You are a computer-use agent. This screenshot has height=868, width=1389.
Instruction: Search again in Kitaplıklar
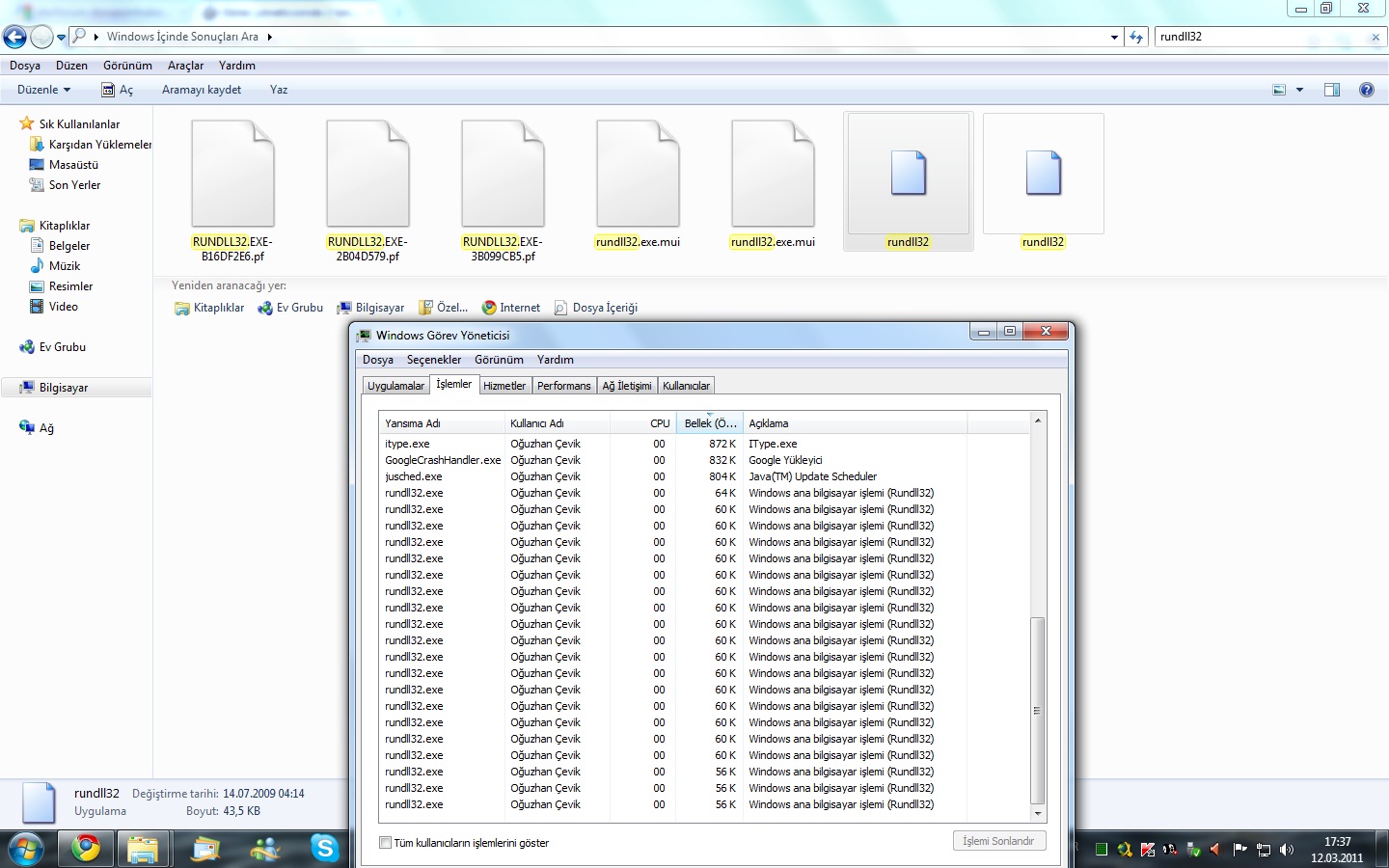point(209,308)
